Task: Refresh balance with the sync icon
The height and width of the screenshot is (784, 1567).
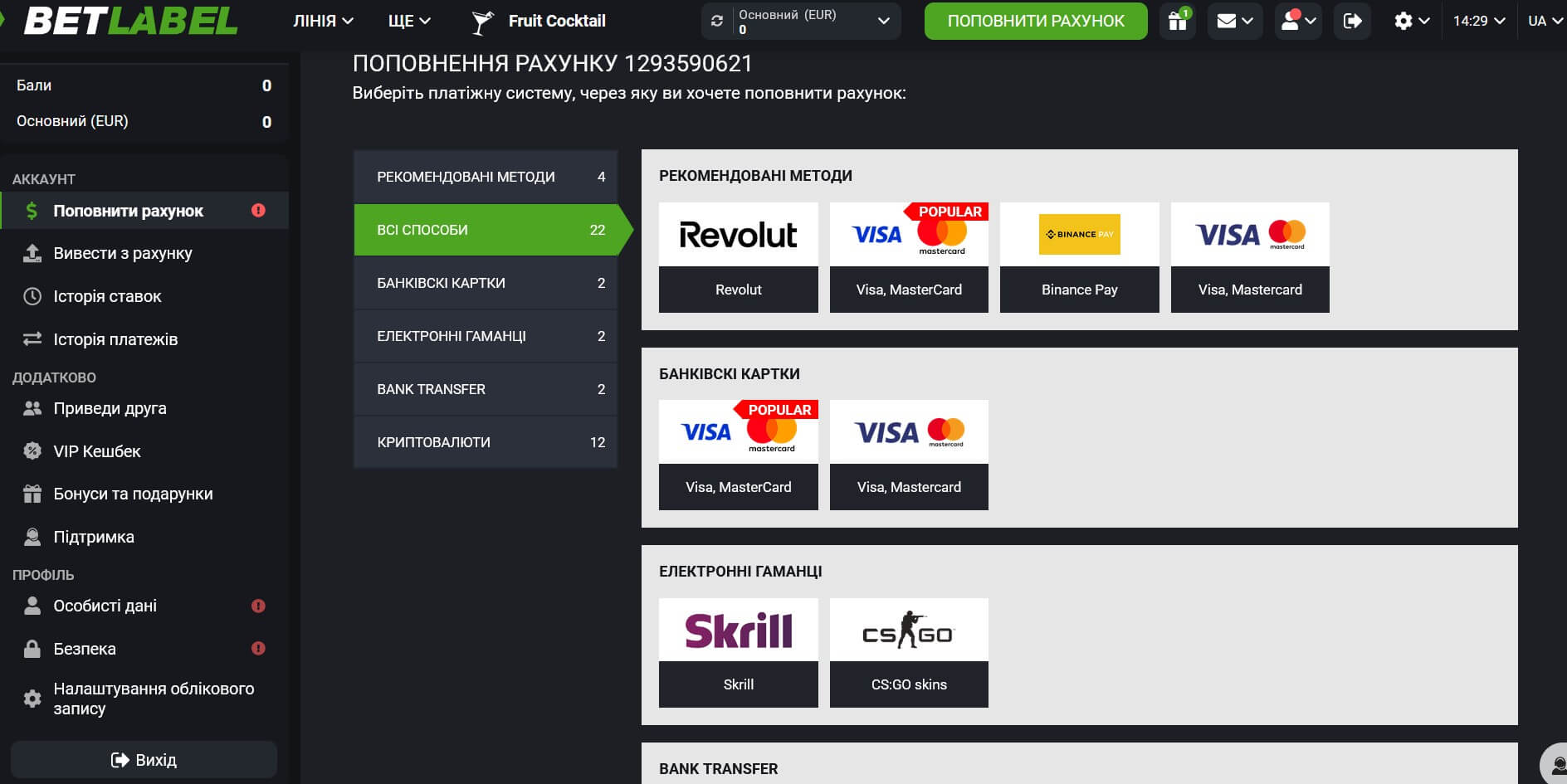Action: point(717,22)
